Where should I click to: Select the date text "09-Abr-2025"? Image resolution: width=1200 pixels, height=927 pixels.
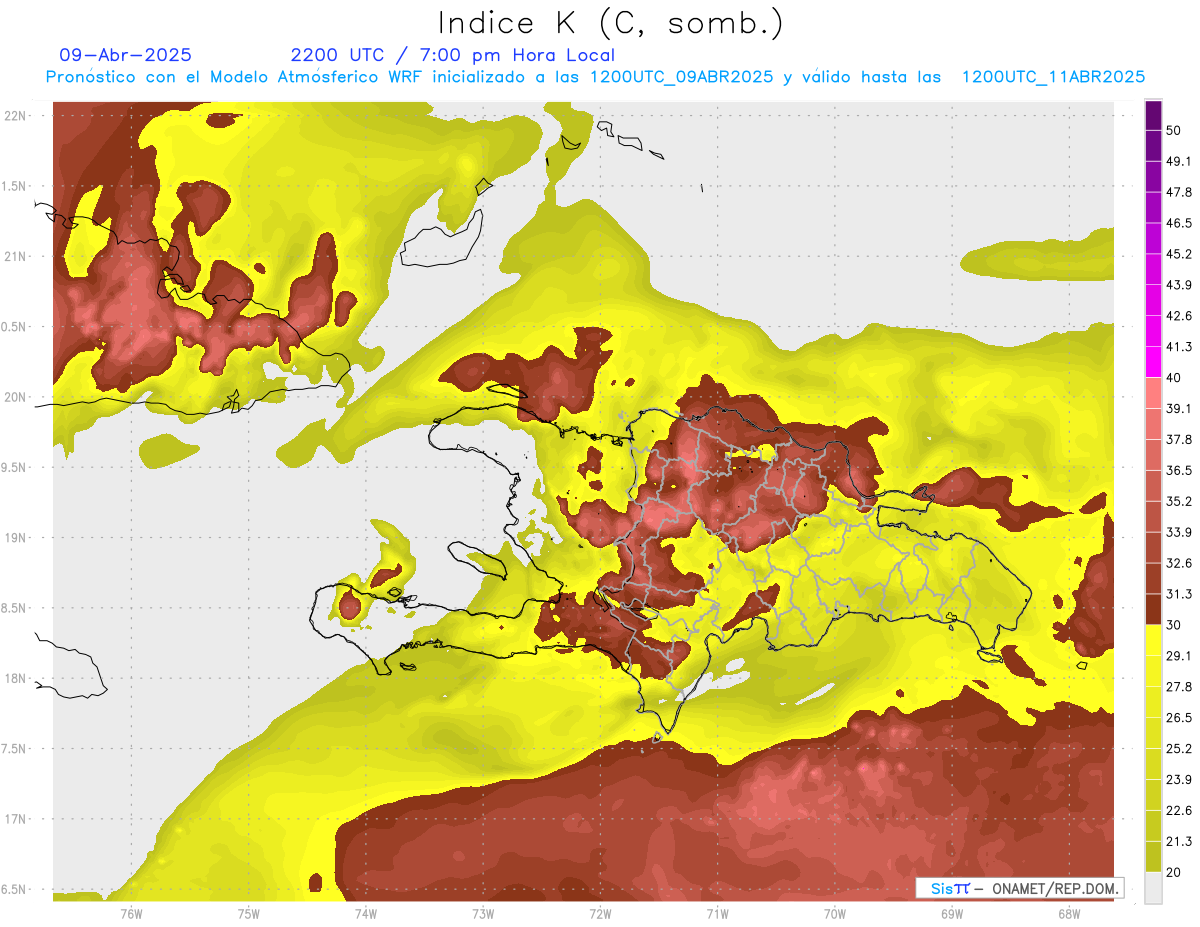click(125, 55)
